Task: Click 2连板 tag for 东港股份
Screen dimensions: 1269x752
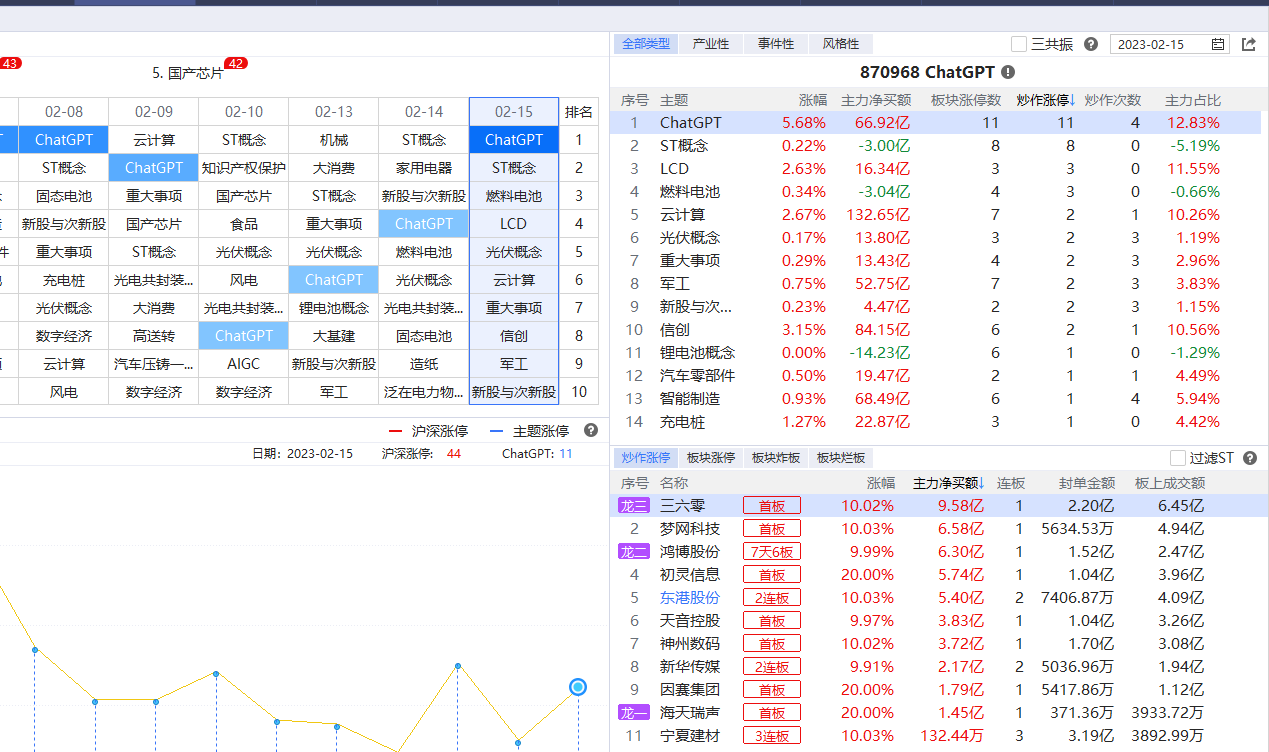Action: 772,598
